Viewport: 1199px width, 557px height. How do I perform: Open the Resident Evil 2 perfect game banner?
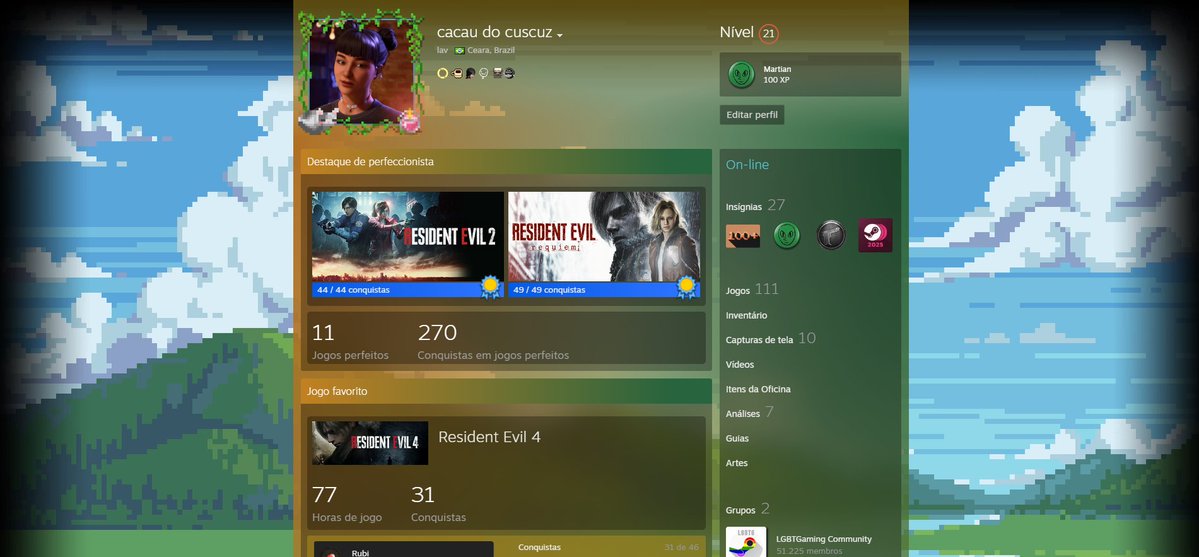tap(408, 236)
